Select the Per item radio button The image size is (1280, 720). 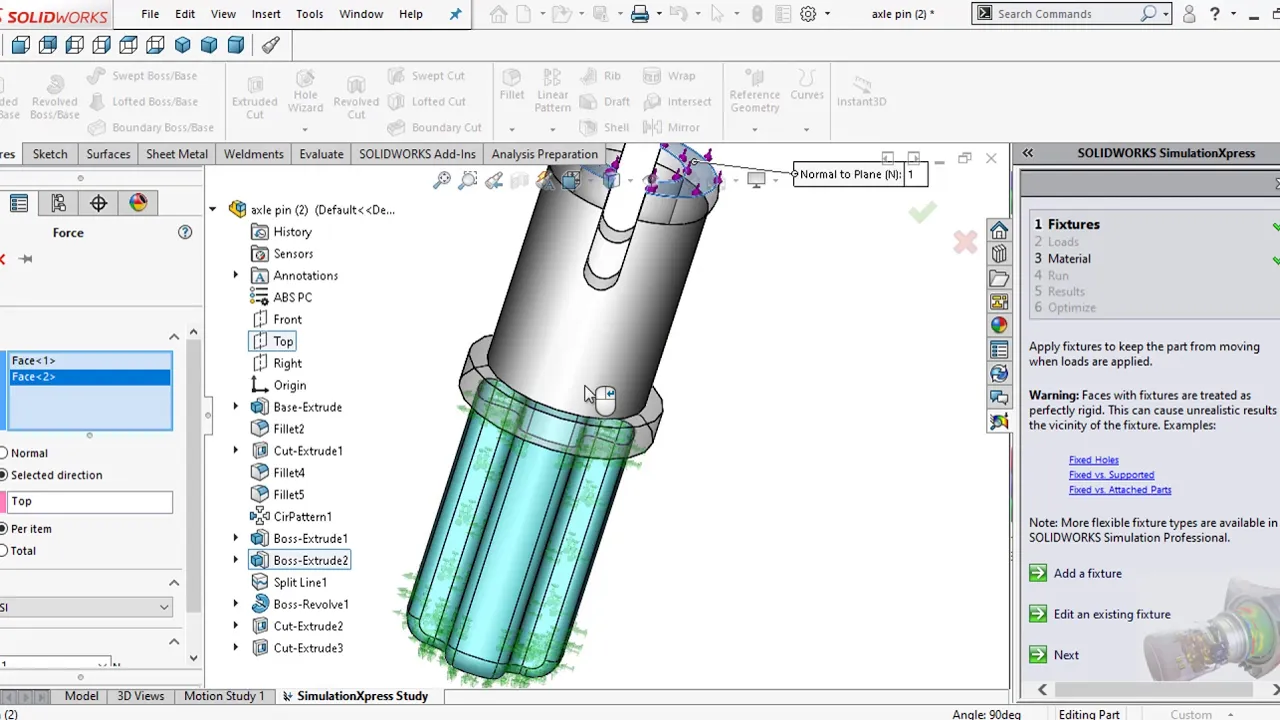(3, 529)
